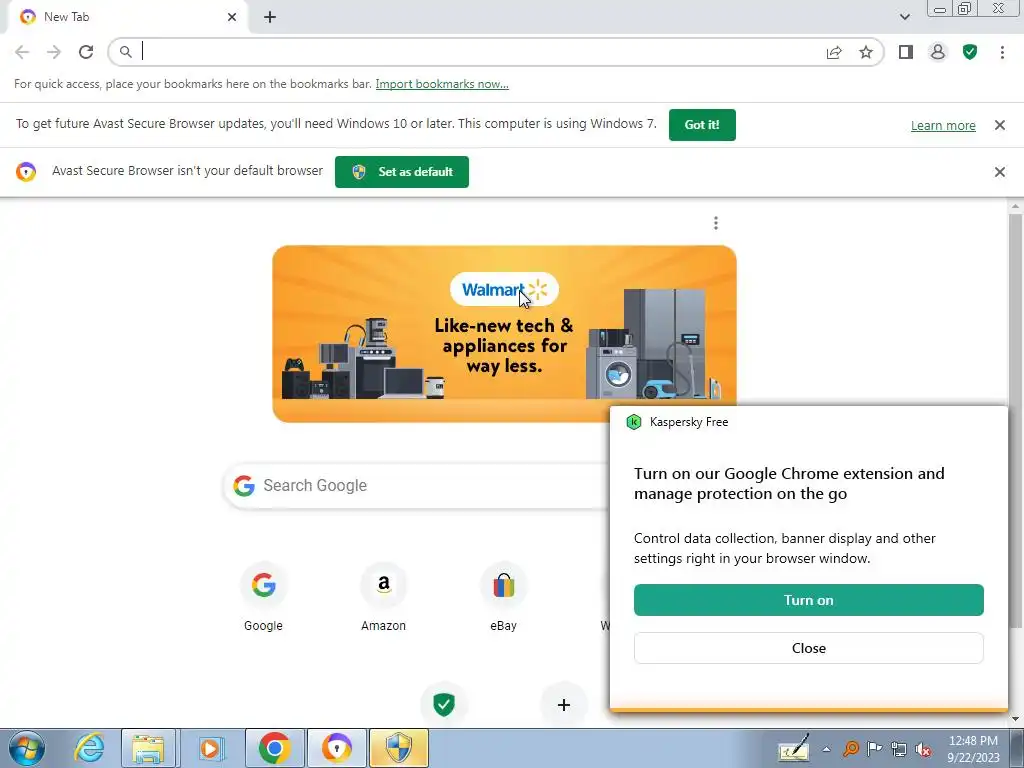Switch to Google Chrome in taskbar
The height and width of the screenshot is (768, 1024).
(x=274, y=748)
